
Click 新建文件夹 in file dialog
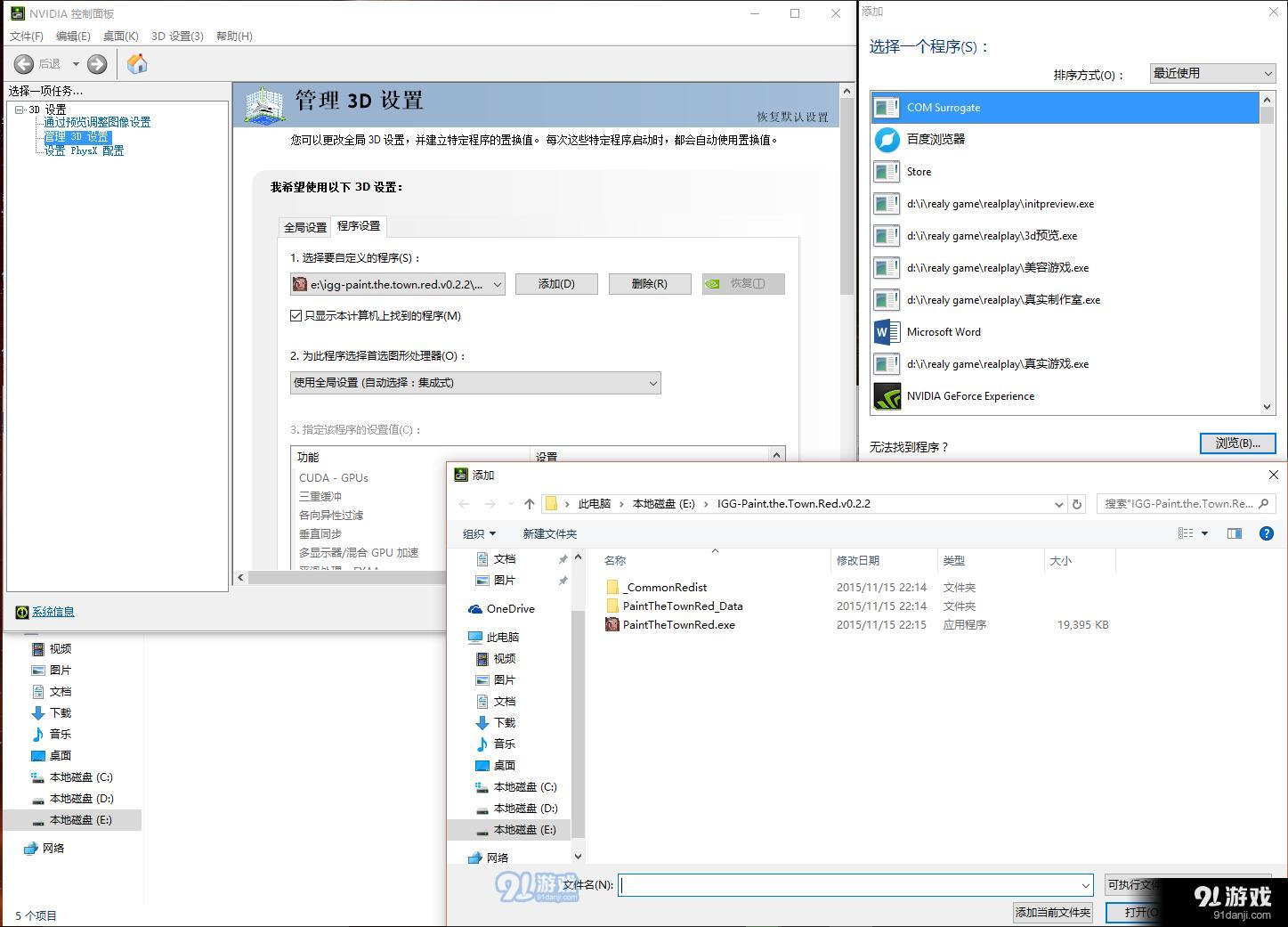click(549, 533)
